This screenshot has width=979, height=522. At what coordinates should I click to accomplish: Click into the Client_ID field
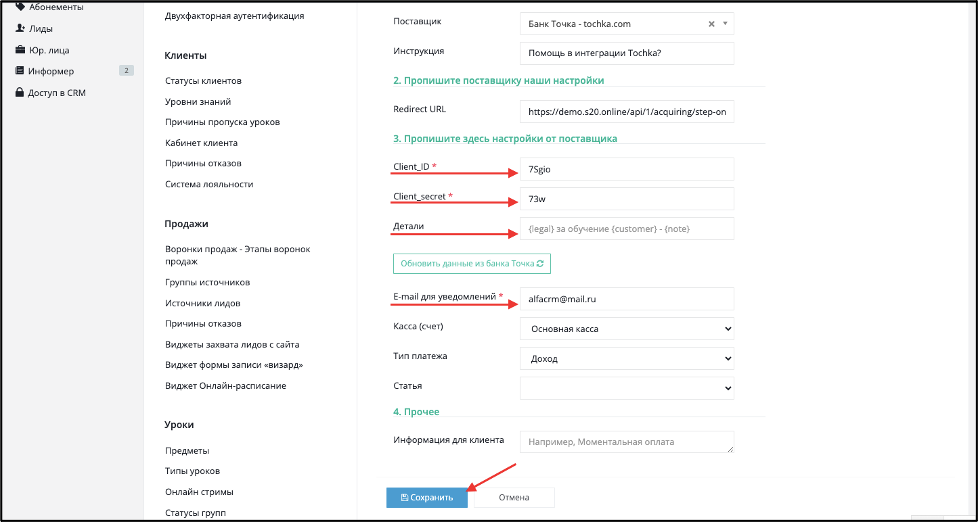point(627,169)
